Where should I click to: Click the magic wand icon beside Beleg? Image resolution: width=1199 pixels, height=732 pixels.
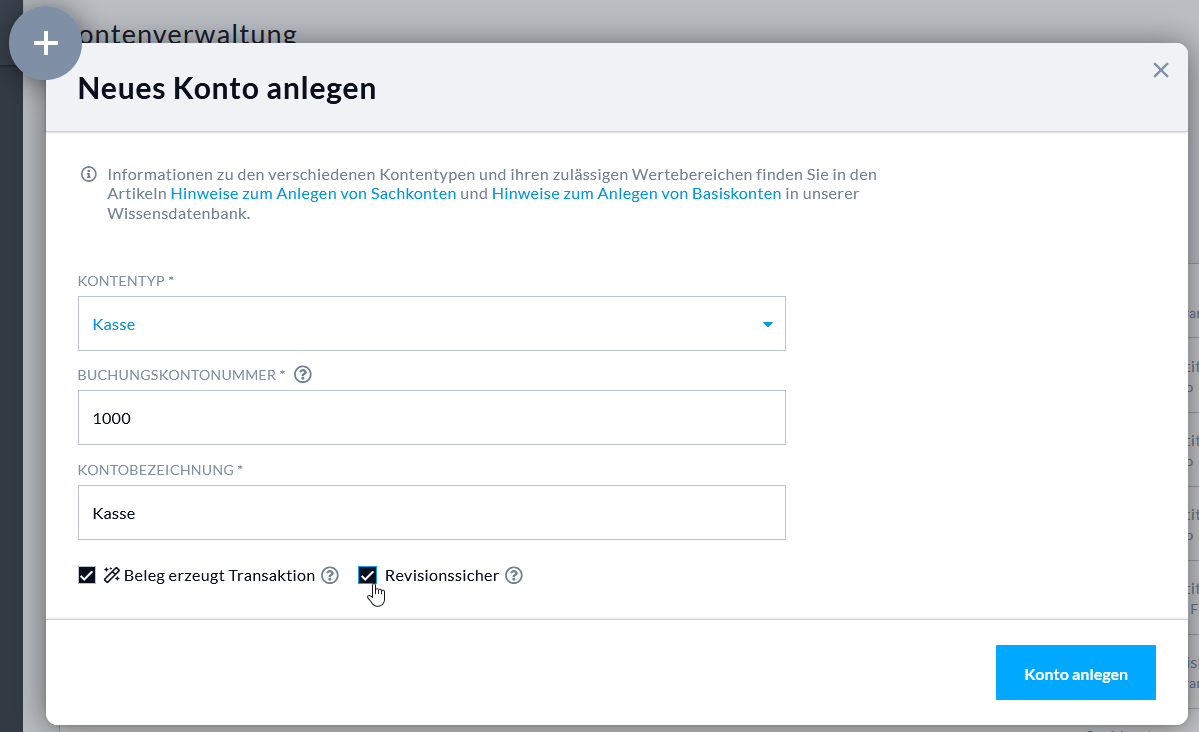point(111,575)
